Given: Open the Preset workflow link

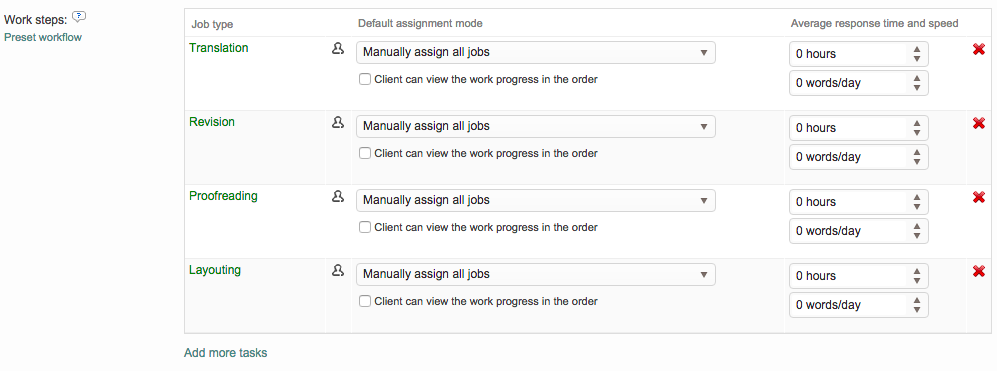Looking at the screenshot, I should coord(43,37).
